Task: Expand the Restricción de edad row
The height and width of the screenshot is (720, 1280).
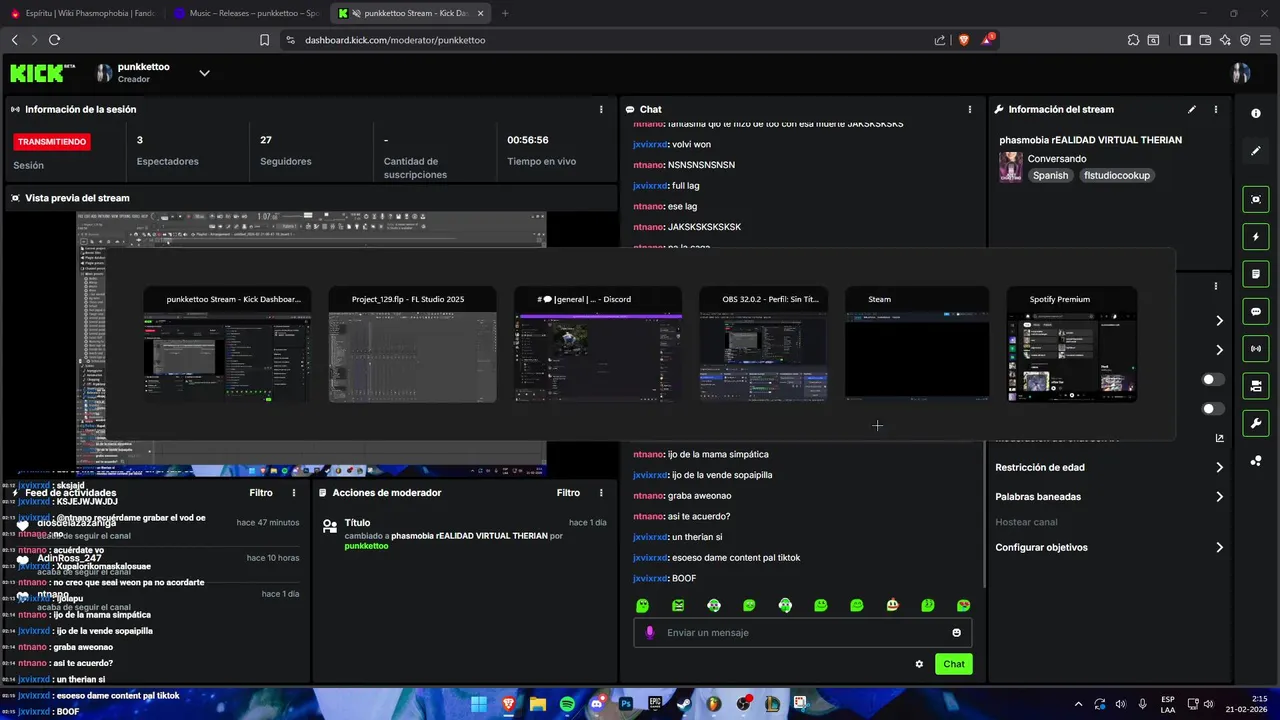Action: click(x=1108, y=467)
